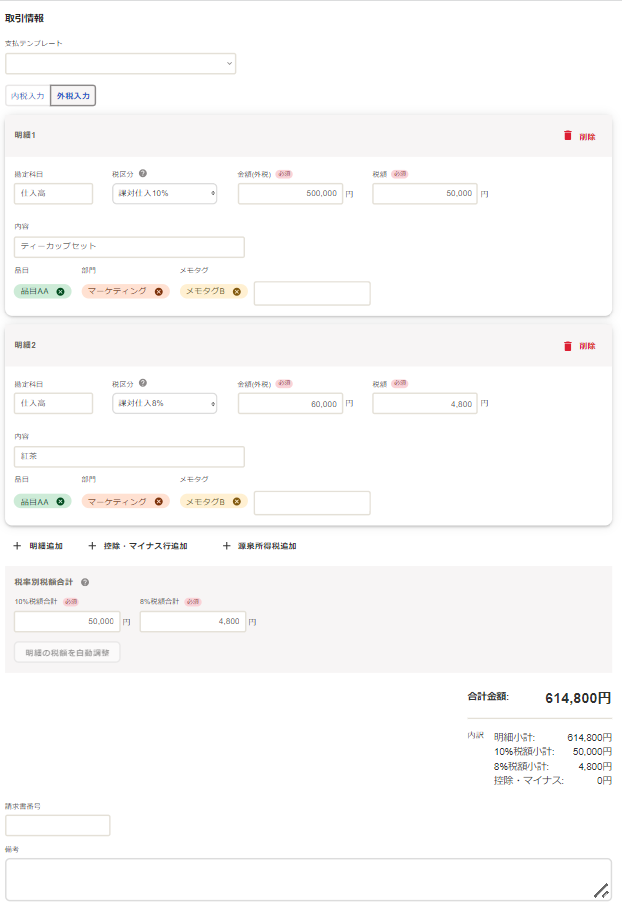622x911 pixels.
Task: Click the 614,800円 total amount text
Action: pos(578,698)
